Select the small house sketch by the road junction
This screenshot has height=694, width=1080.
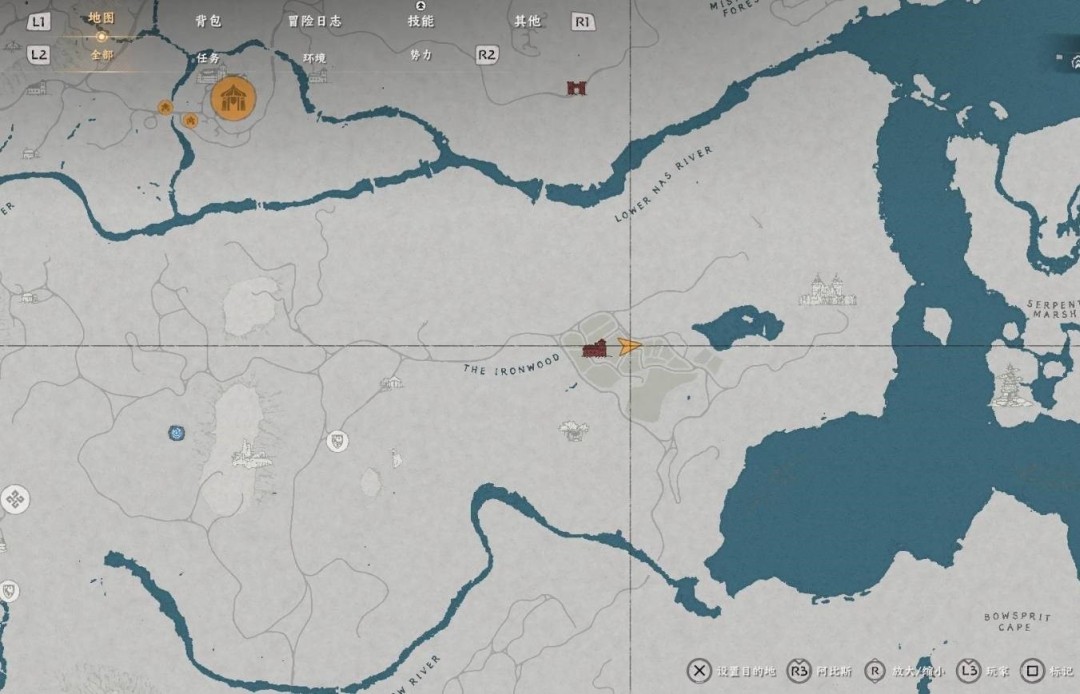coord(391,383)
